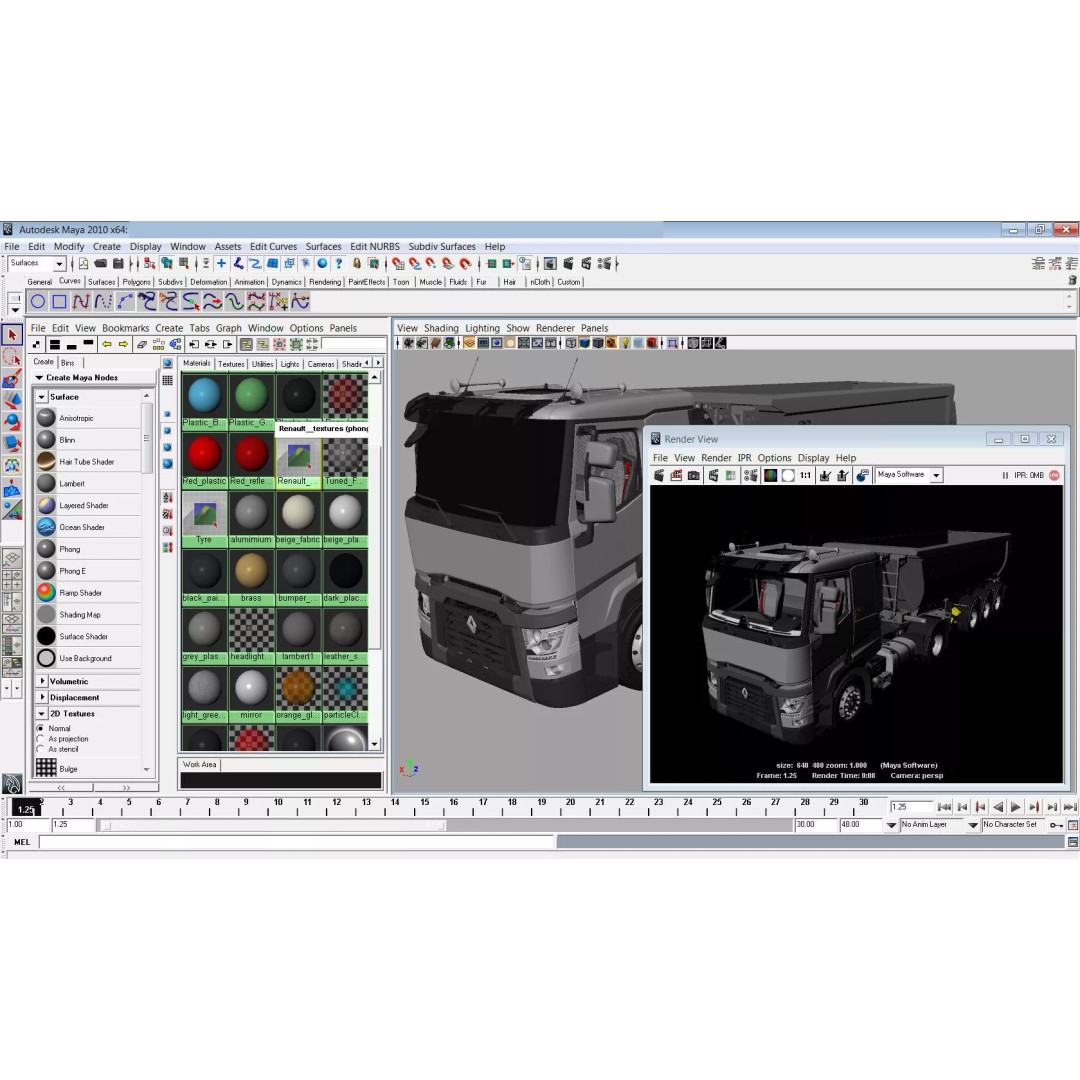Create a NURBS circle from the Curves shelf
Screen dimensions: 1080x1080
38,301
